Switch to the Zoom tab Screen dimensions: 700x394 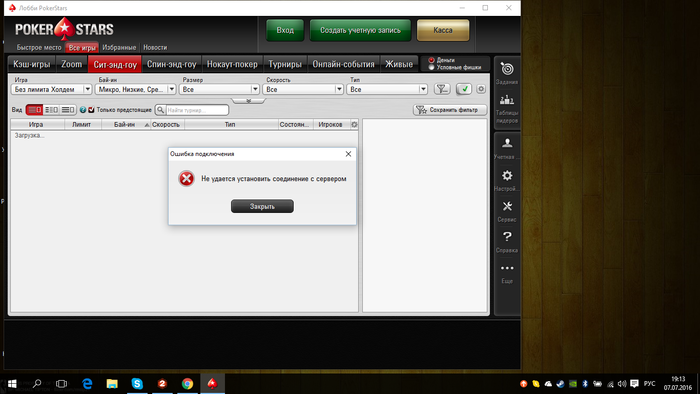point(71,64)
